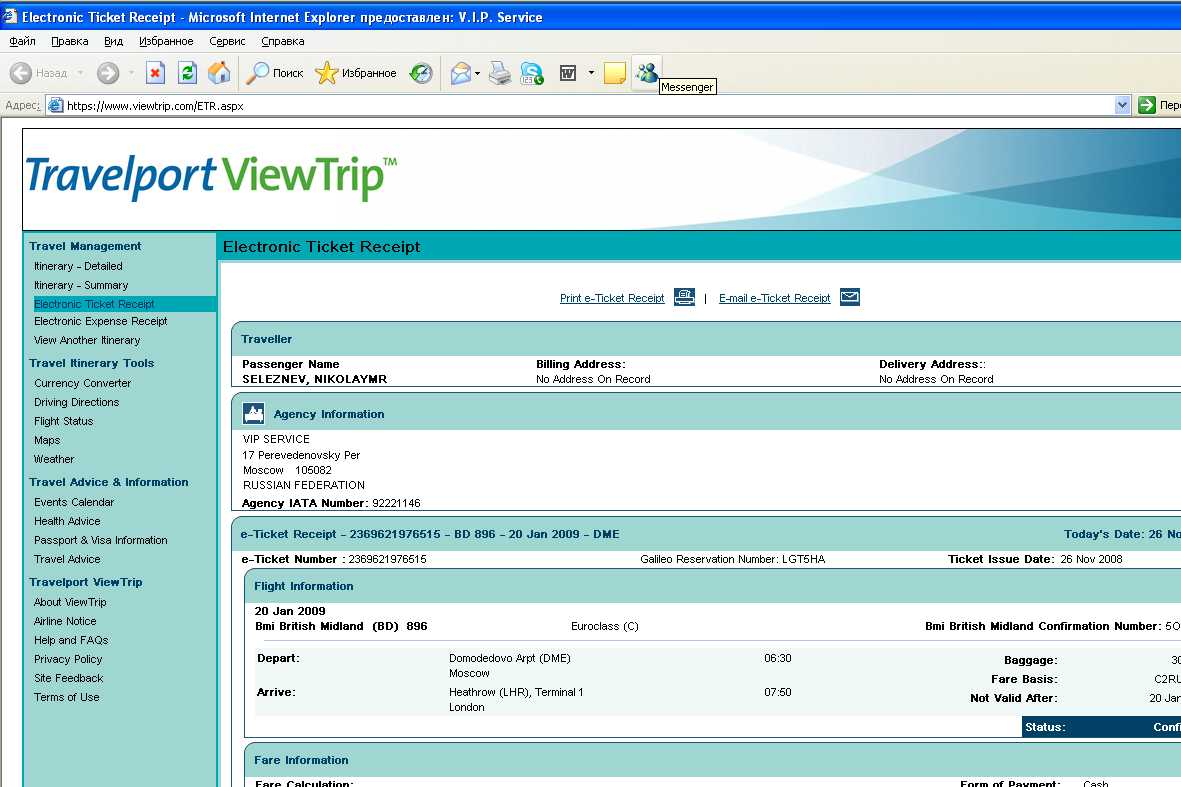Screen dimensions: 1181x787
Task: Open the Search (Поиск) magnifier button
Action: coord(275,73)
